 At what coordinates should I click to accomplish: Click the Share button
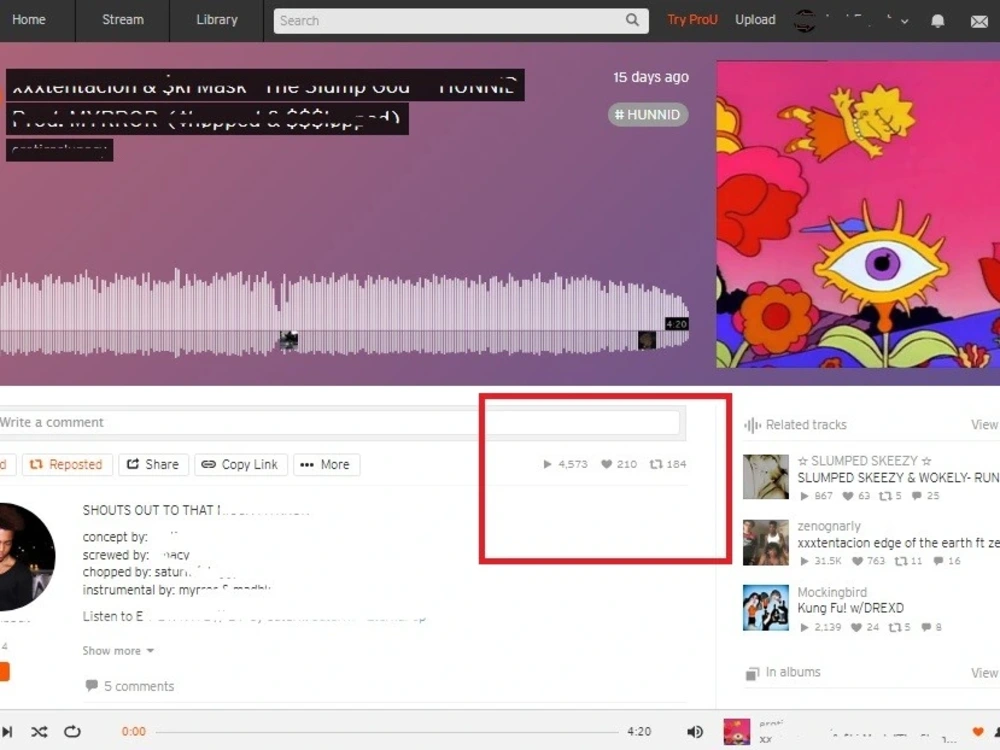(153, 464)
